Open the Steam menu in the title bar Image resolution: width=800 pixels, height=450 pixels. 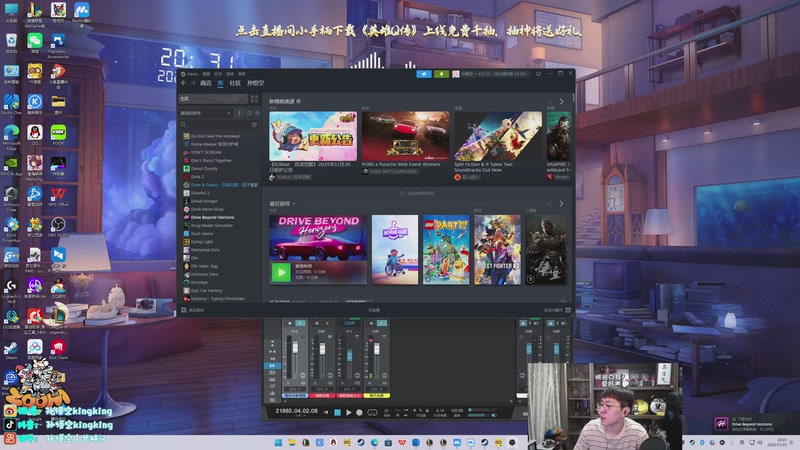[x=192, y=74]
